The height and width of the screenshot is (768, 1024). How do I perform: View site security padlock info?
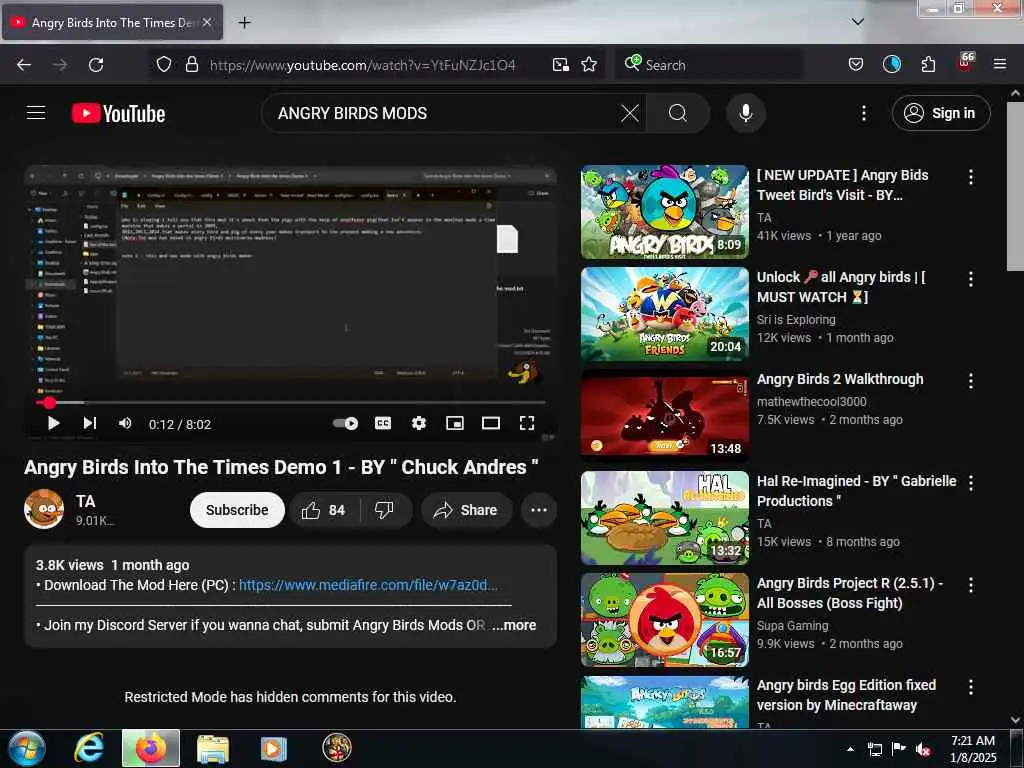191,64
